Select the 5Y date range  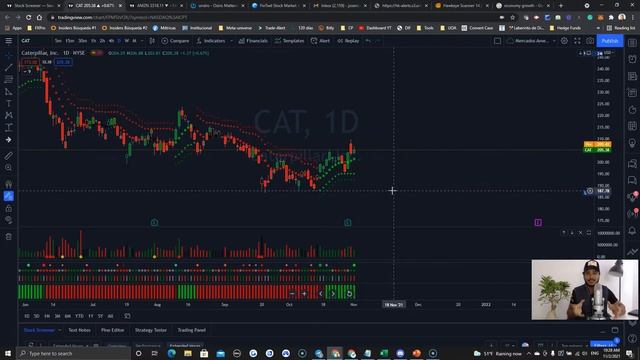(100, 316)
